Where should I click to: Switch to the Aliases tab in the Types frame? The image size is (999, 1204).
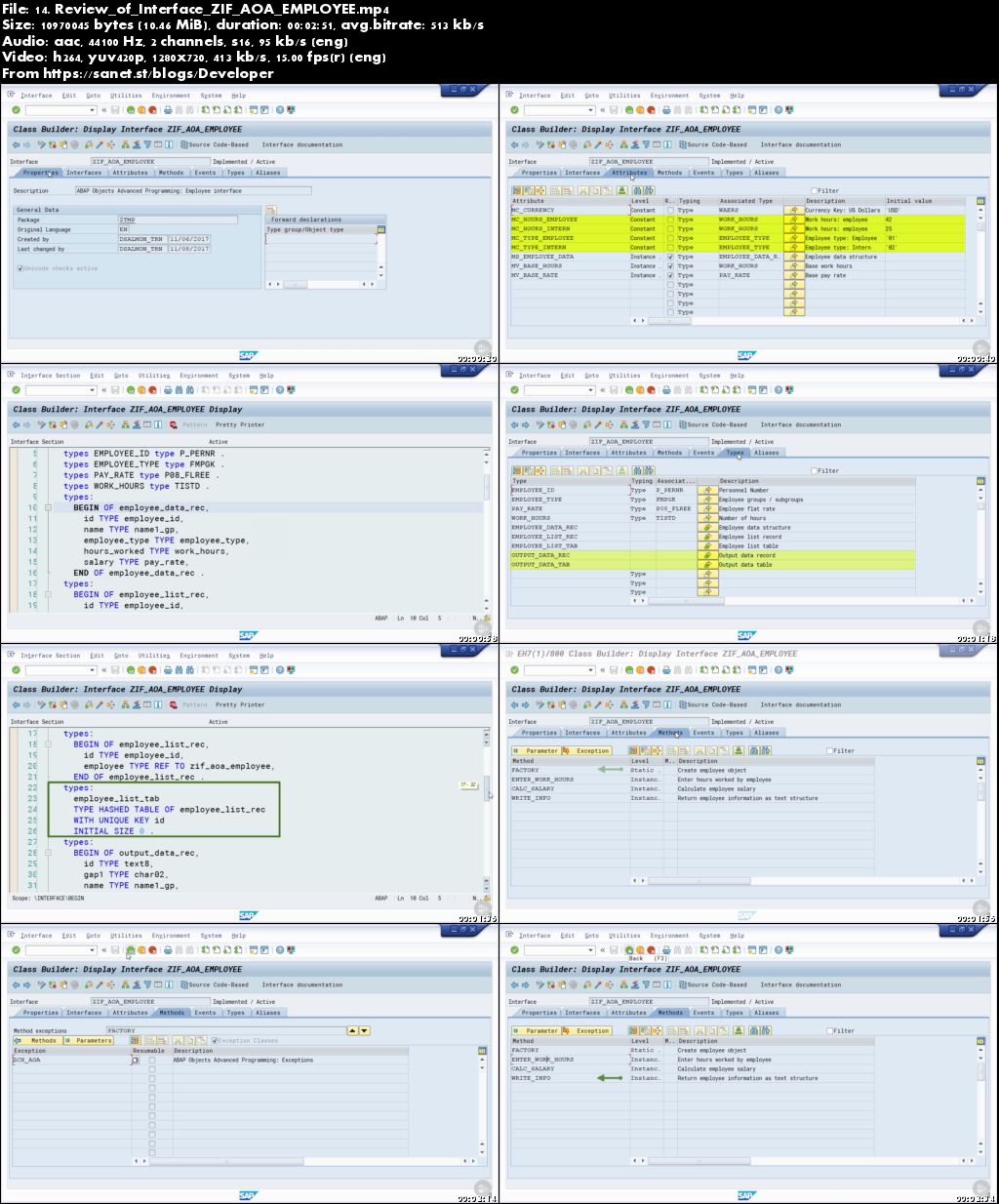coord(767,453)
